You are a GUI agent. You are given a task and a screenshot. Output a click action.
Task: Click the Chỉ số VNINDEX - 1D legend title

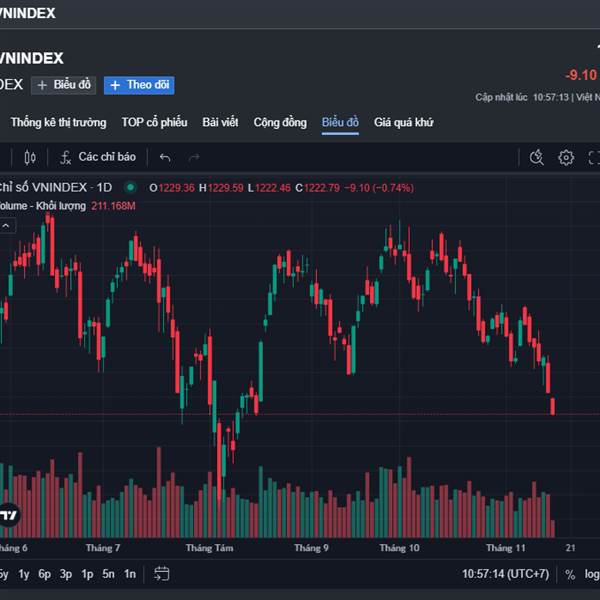55,188
